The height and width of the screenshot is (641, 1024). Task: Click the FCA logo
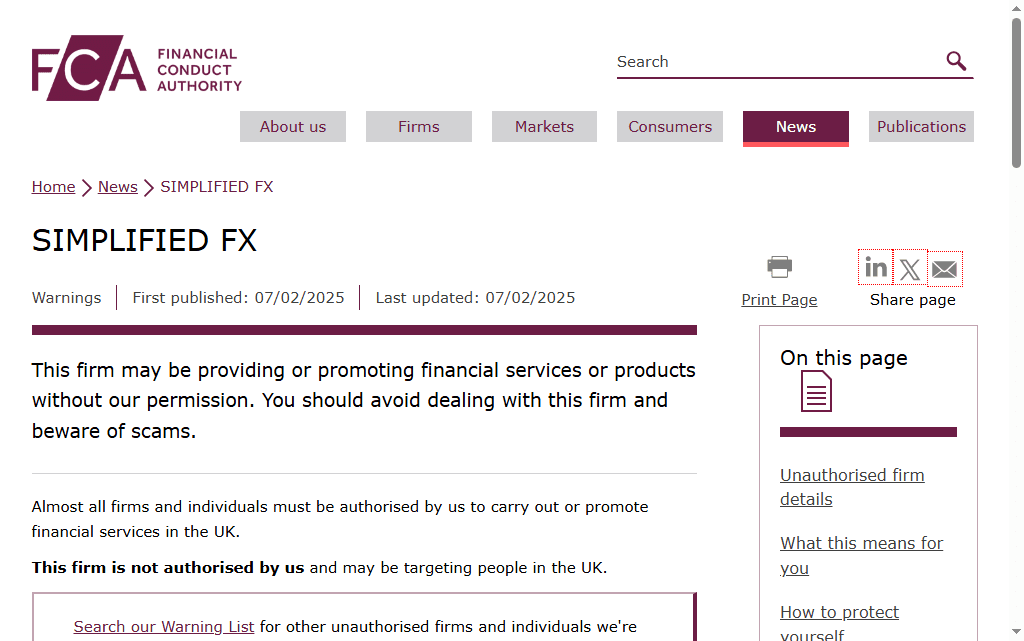(136, 68)
